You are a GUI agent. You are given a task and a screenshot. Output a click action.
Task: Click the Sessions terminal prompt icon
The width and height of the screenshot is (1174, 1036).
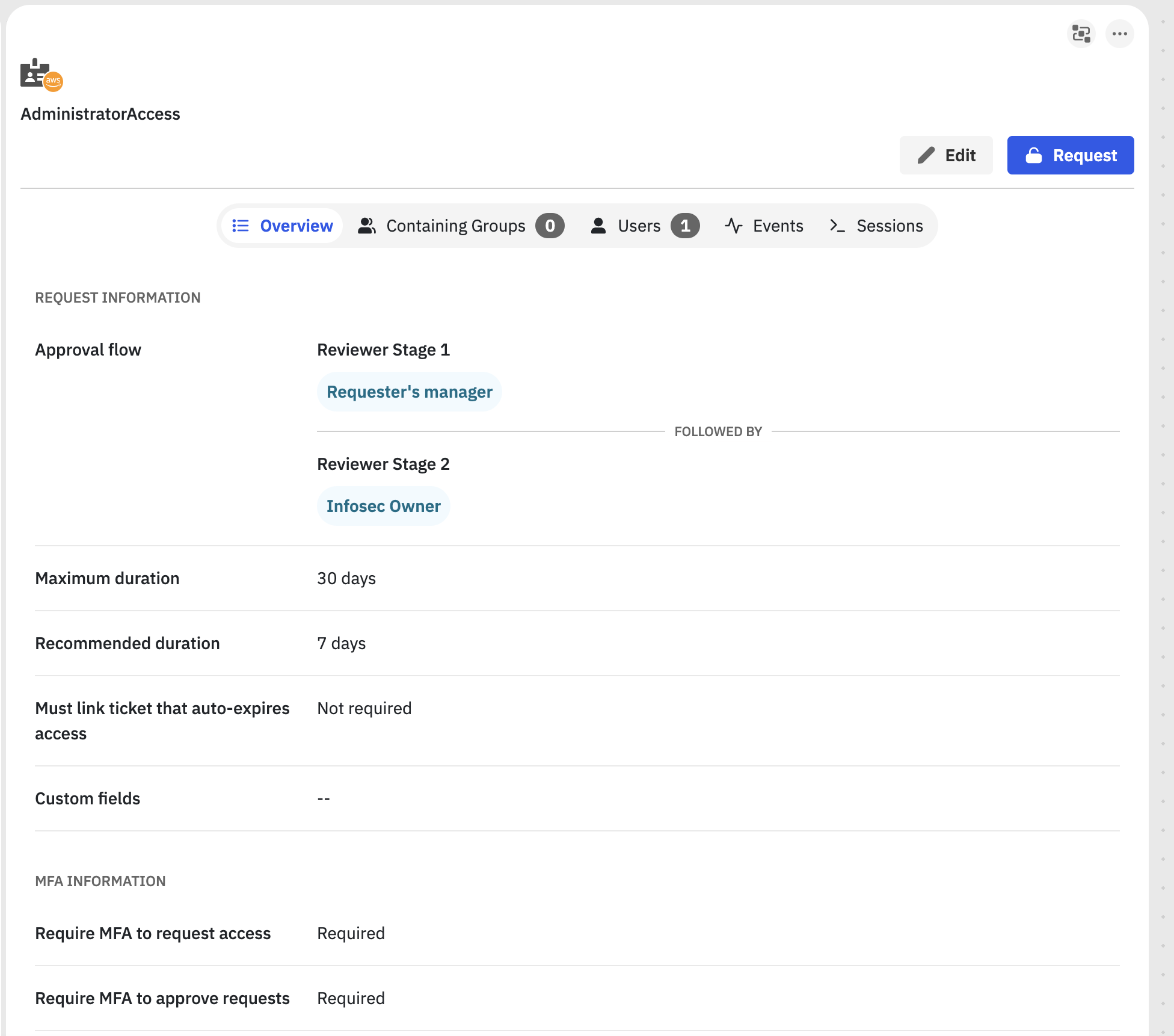pyautogui.click(x=837, y=226)
